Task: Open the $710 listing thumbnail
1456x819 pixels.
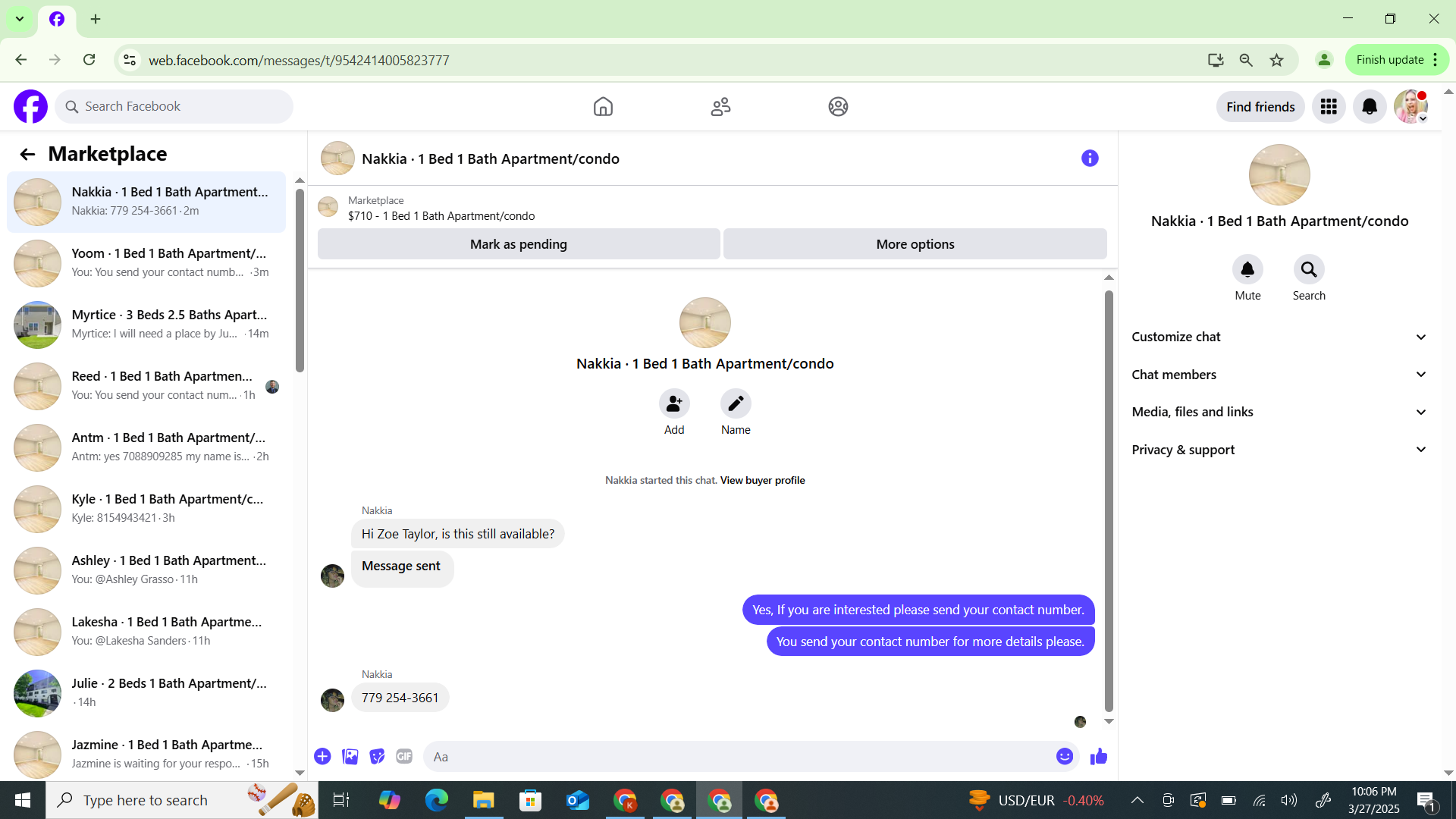Action: [x=328, y=207]
